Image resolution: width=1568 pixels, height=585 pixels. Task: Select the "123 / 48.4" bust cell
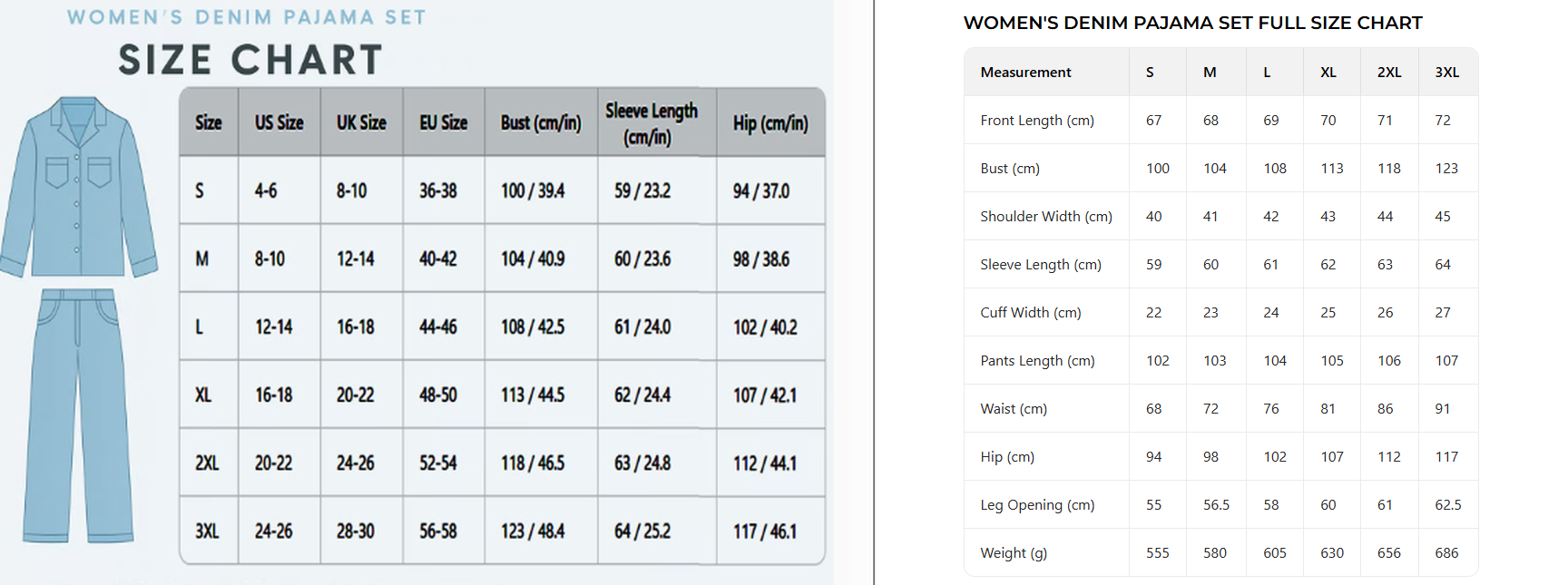click(533, 531)
